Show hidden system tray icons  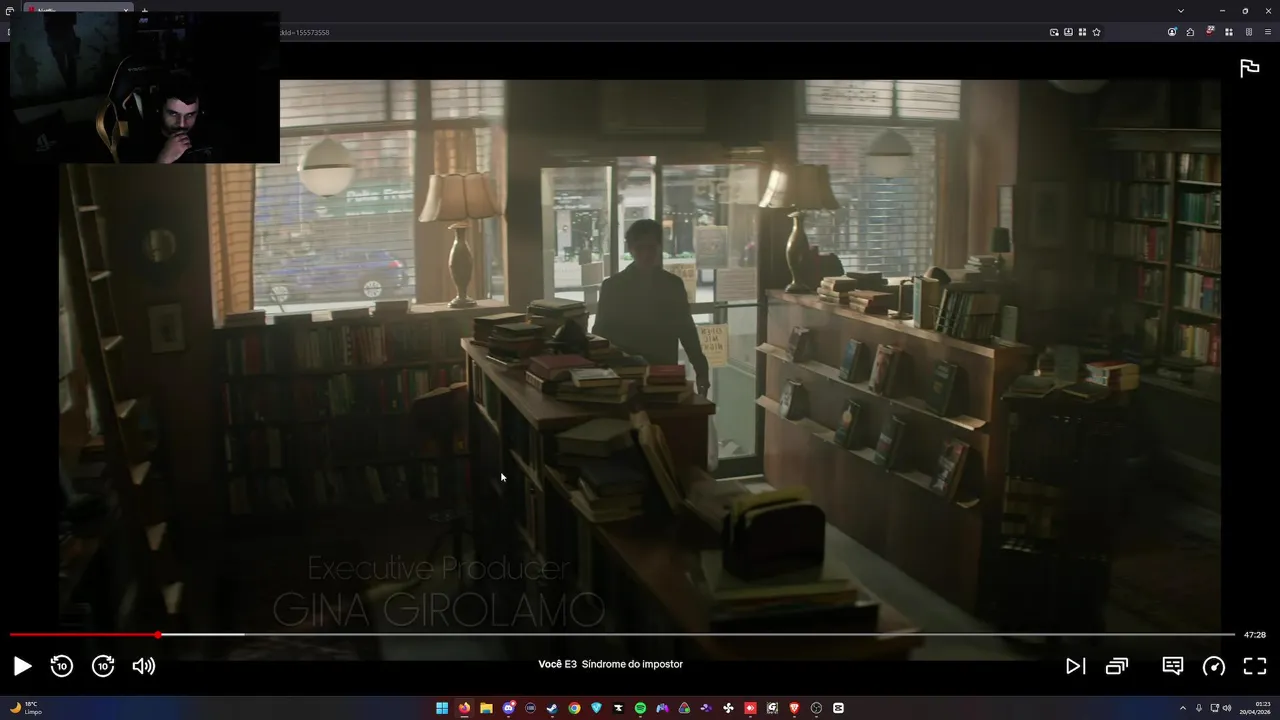point(1183,708)
